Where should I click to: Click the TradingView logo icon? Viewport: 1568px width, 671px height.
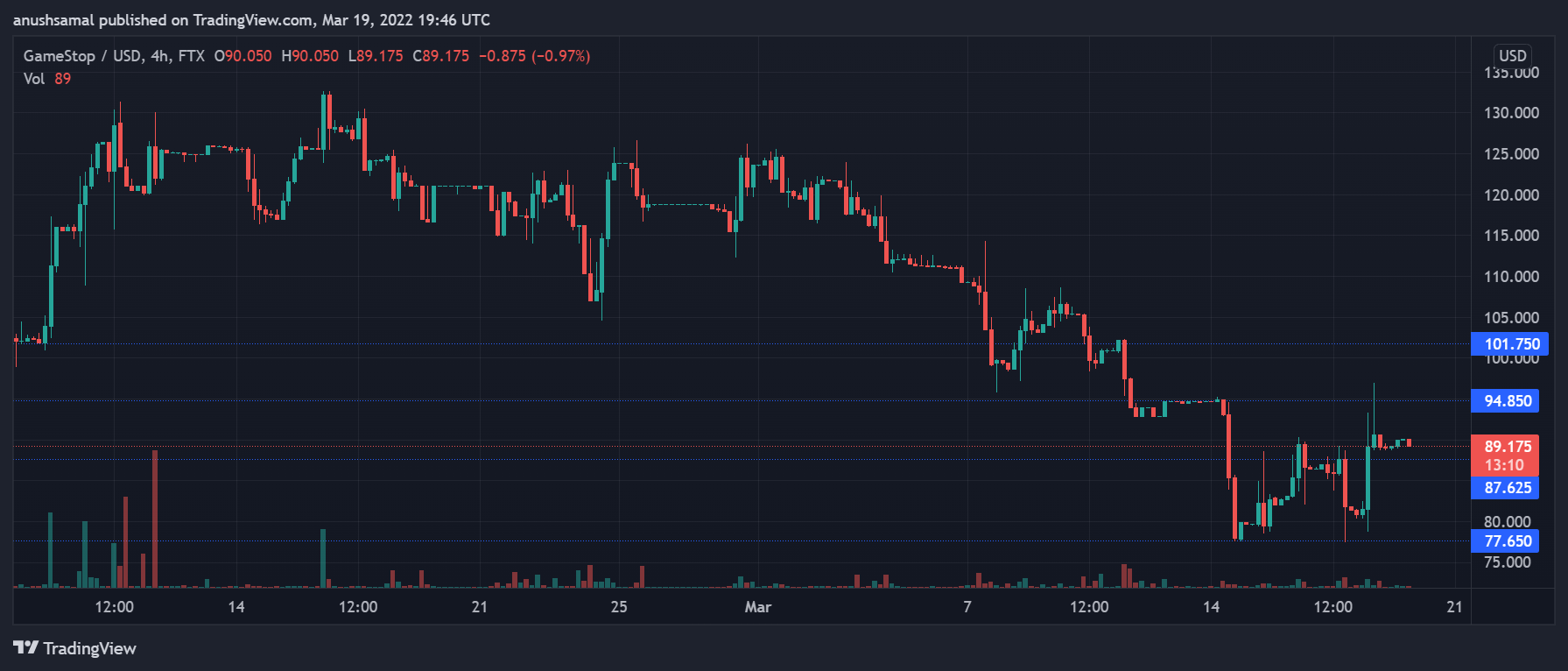coord(25,647)
